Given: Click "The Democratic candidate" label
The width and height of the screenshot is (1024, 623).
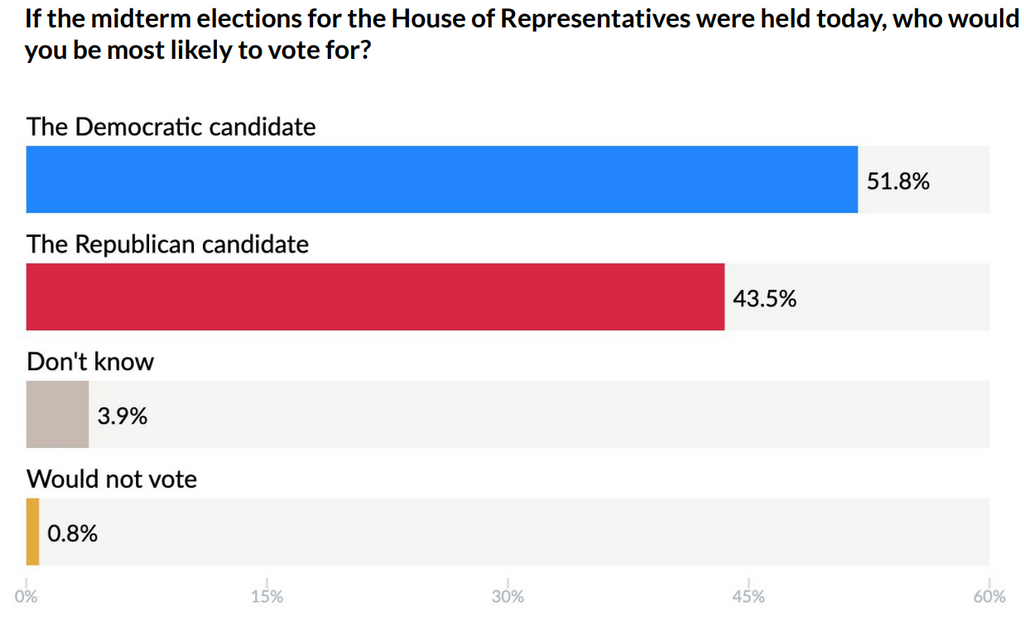Looking at the screenshot, I should pos(171,127).
